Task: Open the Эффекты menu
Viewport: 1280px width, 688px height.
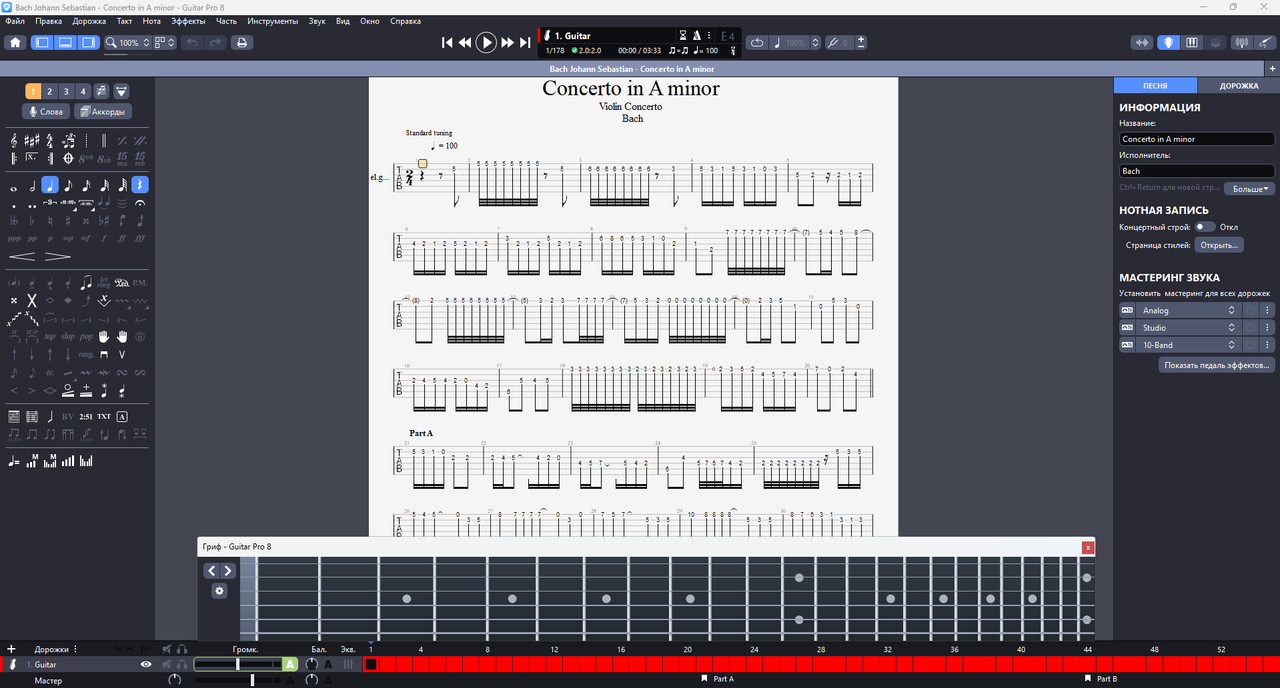Action: (188, 21)
